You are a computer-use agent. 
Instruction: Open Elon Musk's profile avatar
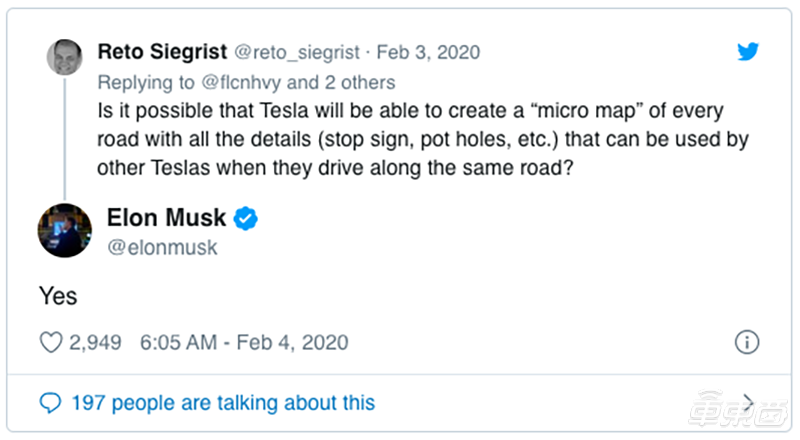65,230
